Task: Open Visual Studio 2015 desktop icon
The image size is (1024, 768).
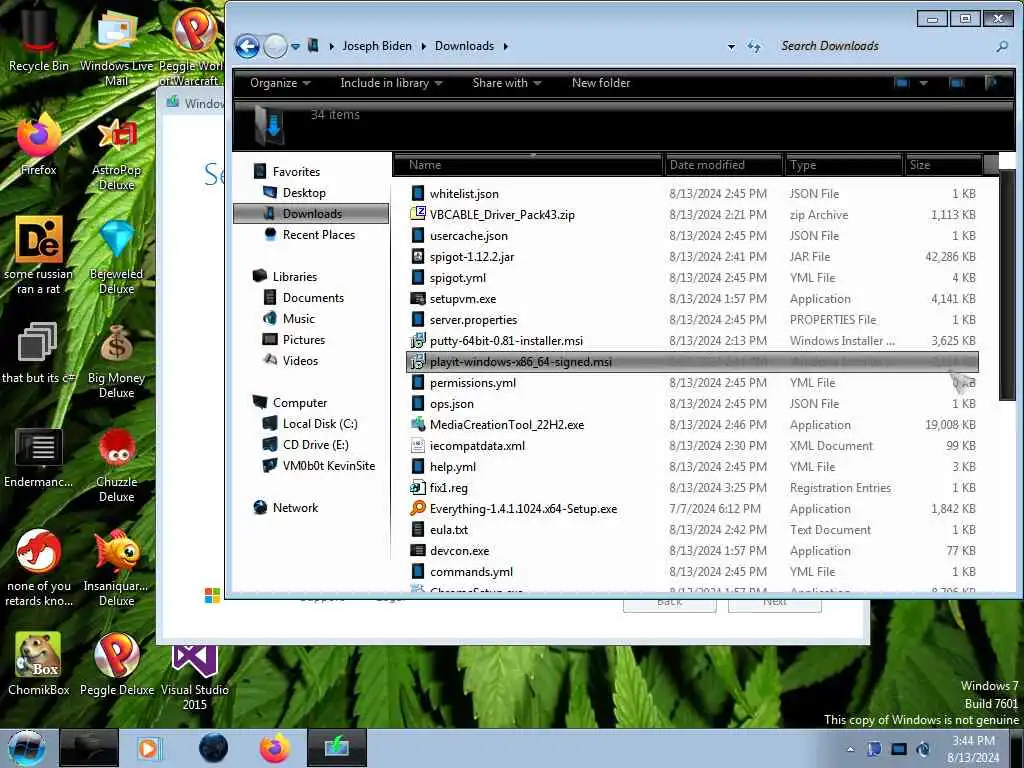Action: coord(195,677)
